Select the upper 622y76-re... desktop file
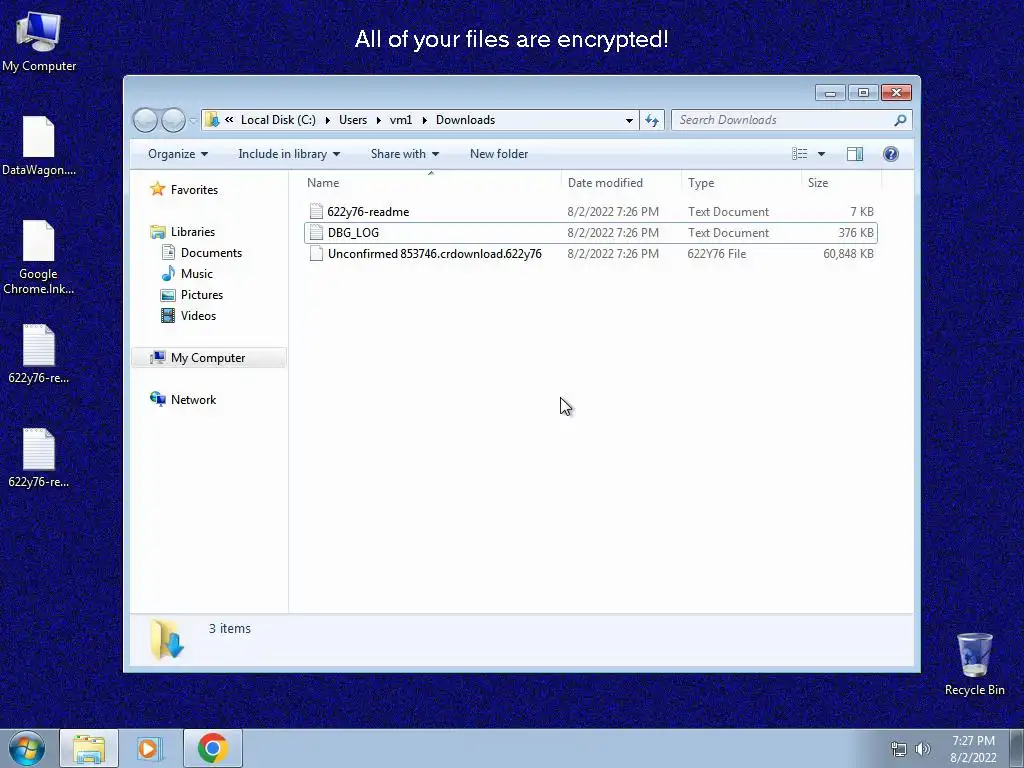This screenshot has height=768, width=1024. 39,353
